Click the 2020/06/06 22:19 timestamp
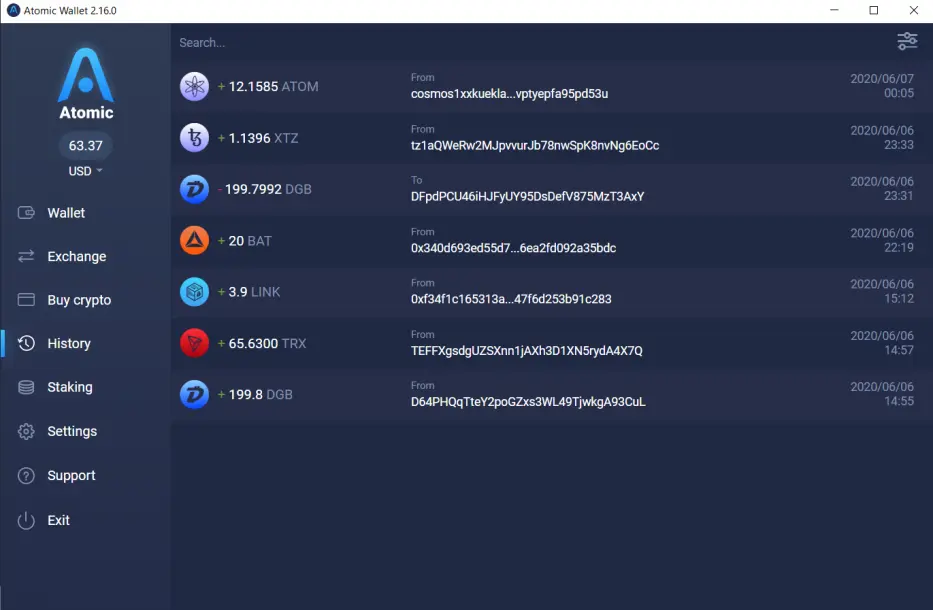The width and height of the screenshot is (933, 610). [x=882, y=240]
